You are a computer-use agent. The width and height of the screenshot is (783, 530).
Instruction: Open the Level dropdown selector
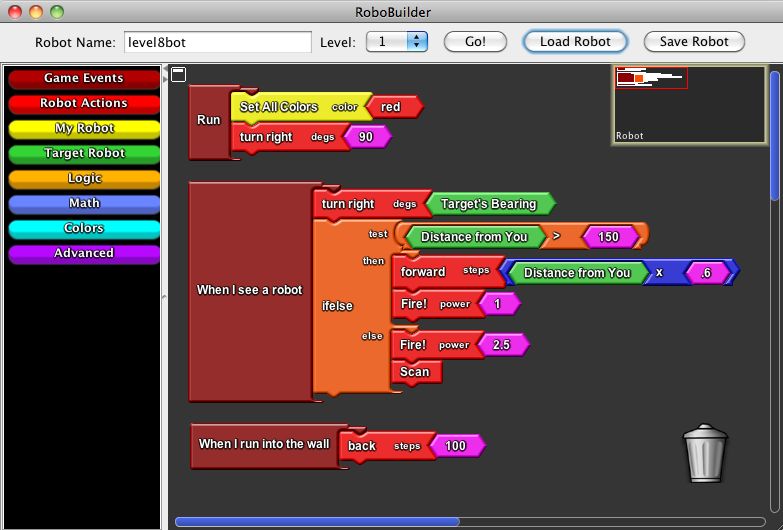click(397, 41)
